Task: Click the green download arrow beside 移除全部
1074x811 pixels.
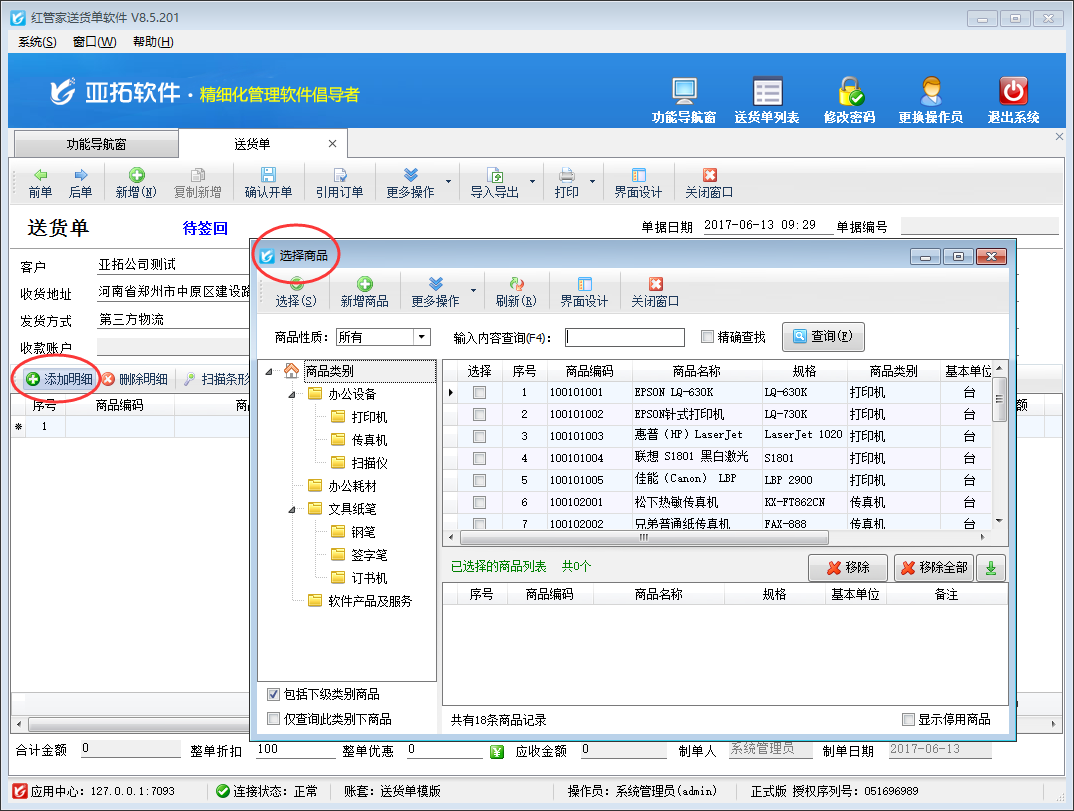Action: pos(990,568)
